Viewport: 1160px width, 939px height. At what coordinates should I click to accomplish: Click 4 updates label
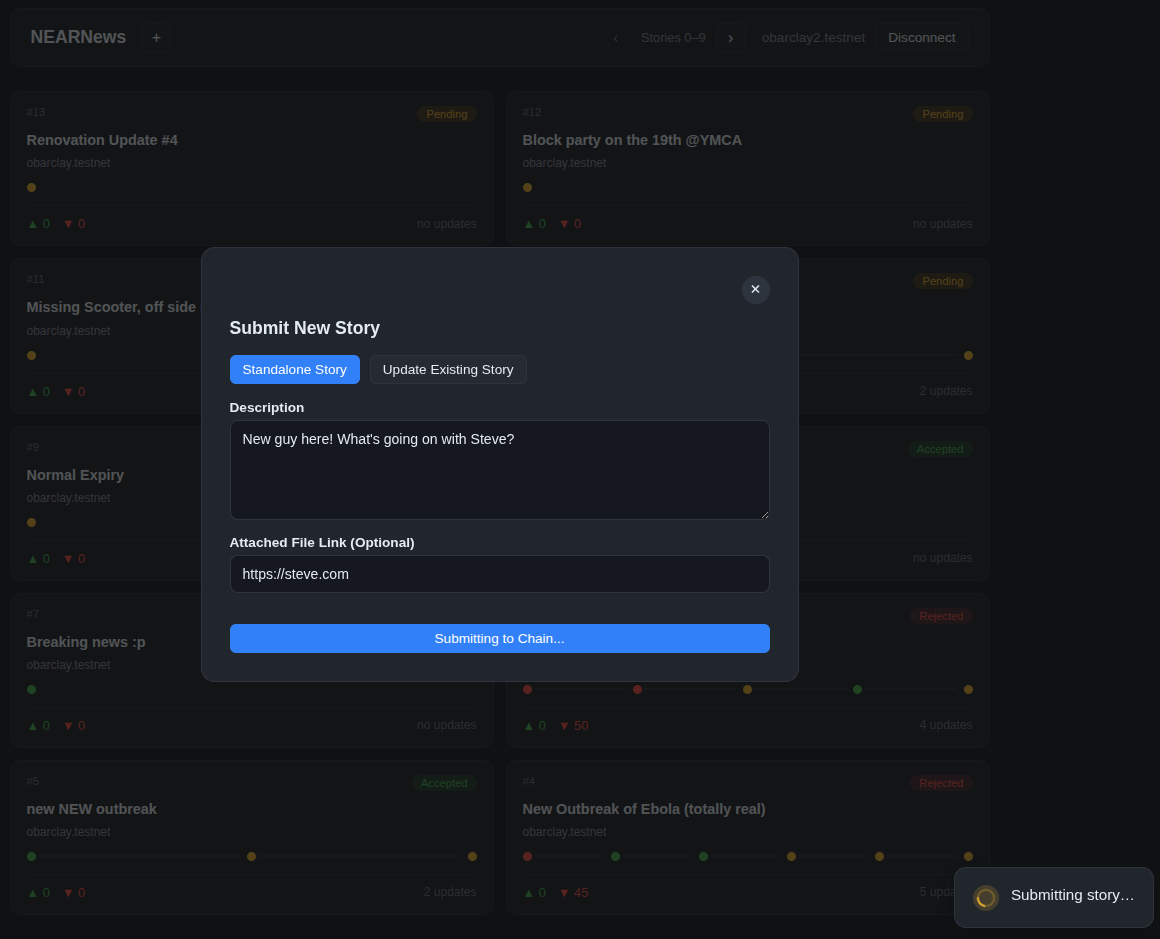945,725
